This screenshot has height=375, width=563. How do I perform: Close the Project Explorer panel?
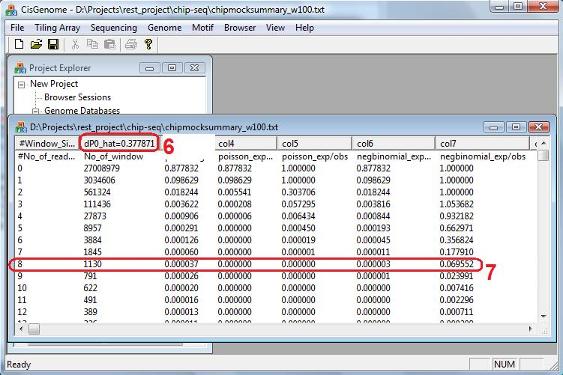click(x=195, y=68)
